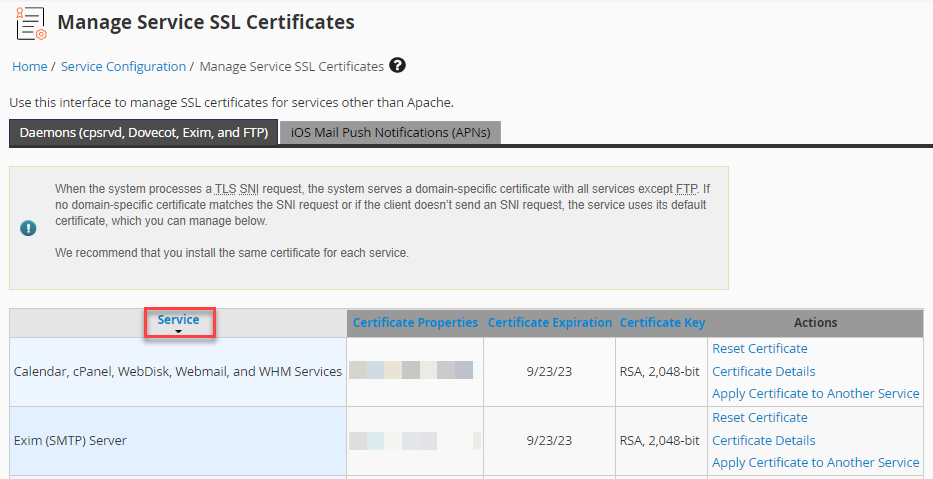
Task: Open Service Configuration breadcrumb link
Action: (123, 66)
